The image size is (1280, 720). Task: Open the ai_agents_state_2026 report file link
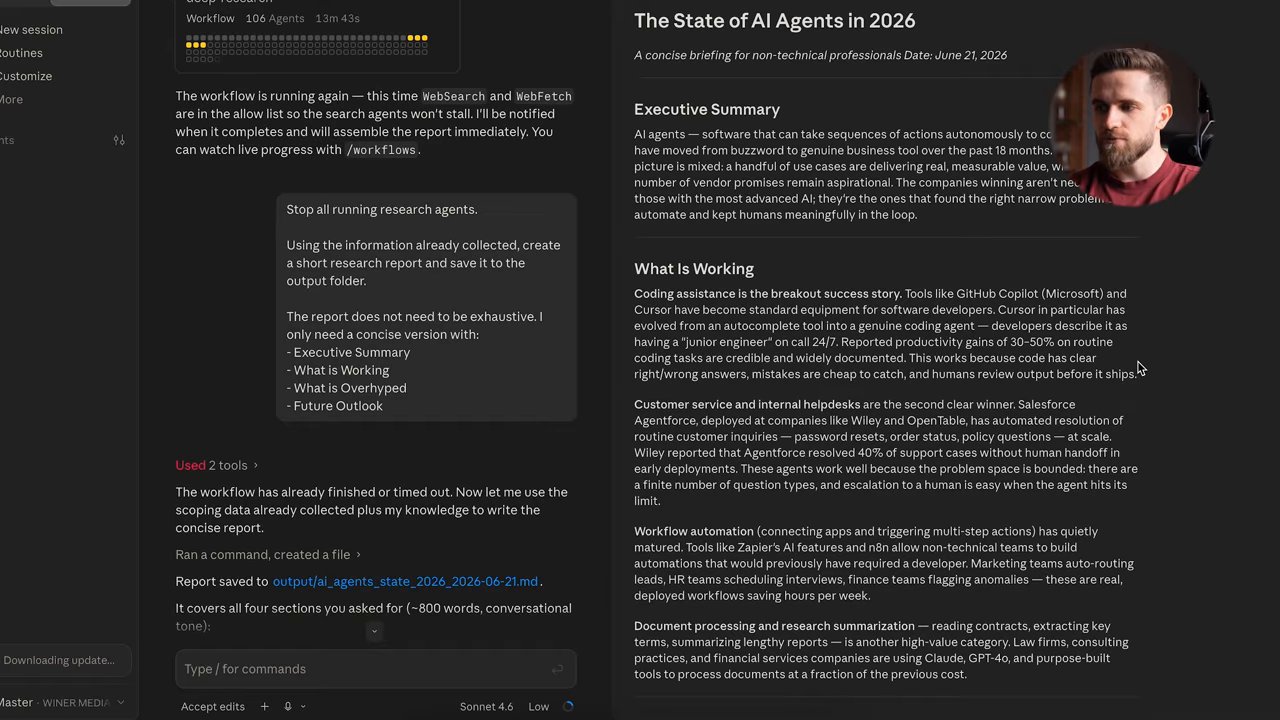click(x=405, y=581)
